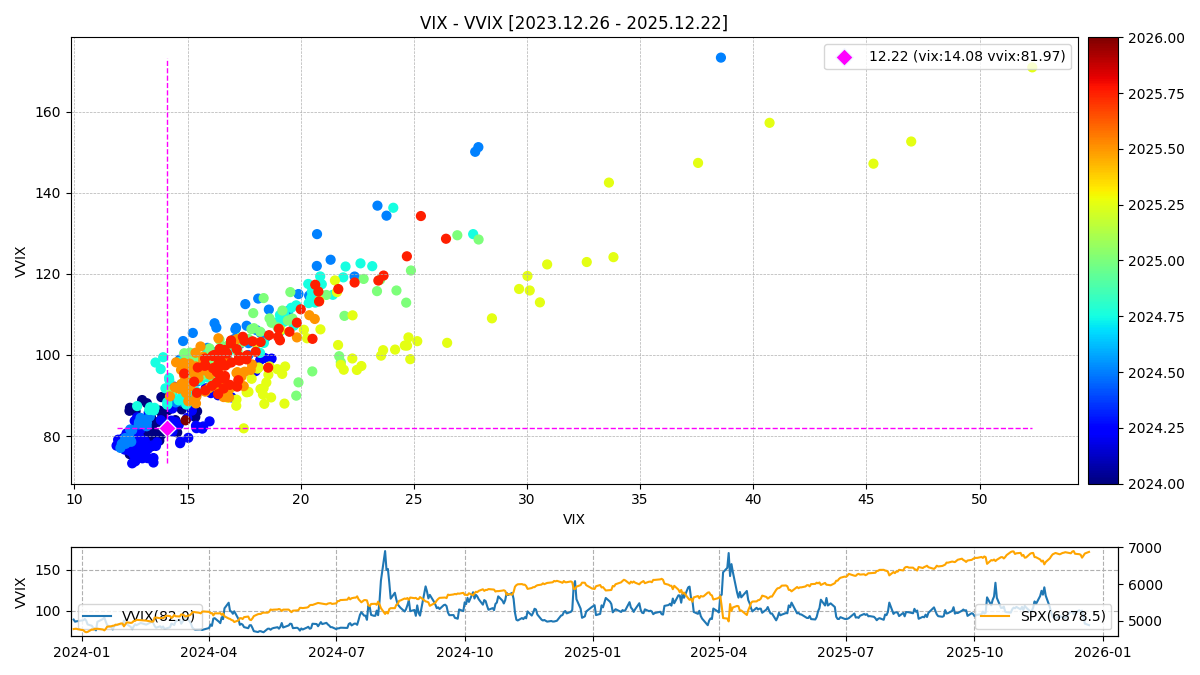Click the 2025-04 date label on the timeline

click(x=719, y=652)
